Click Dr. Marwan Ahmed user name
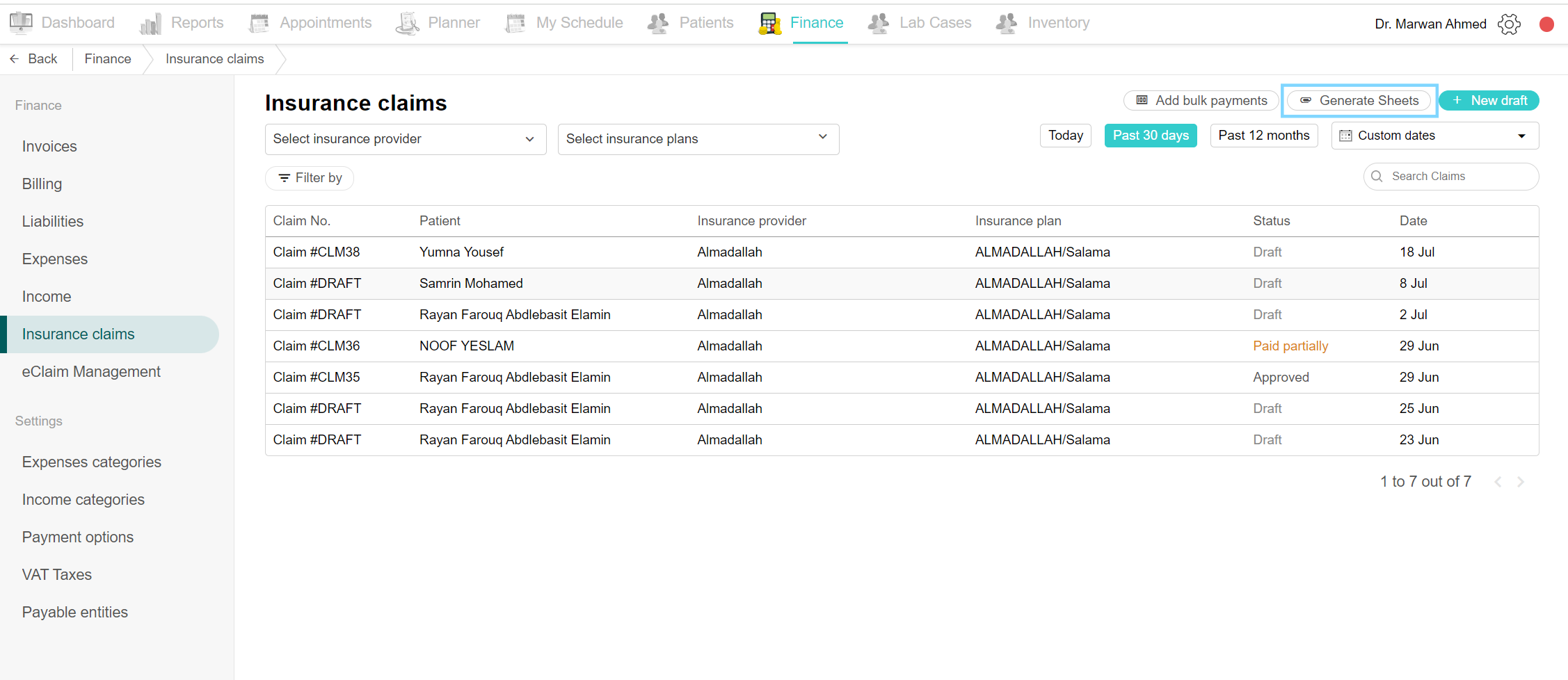 [1430, 24]
